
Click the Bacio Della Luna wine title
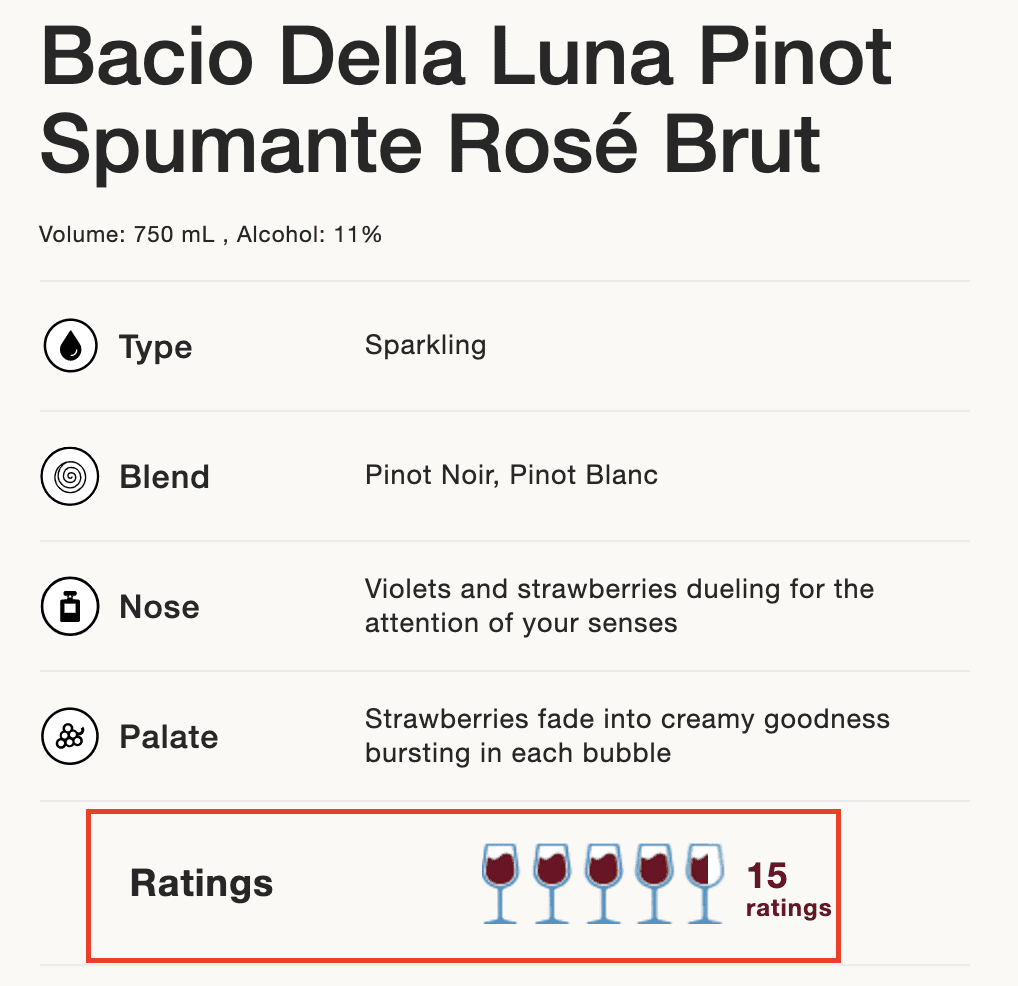coord(466,99)
